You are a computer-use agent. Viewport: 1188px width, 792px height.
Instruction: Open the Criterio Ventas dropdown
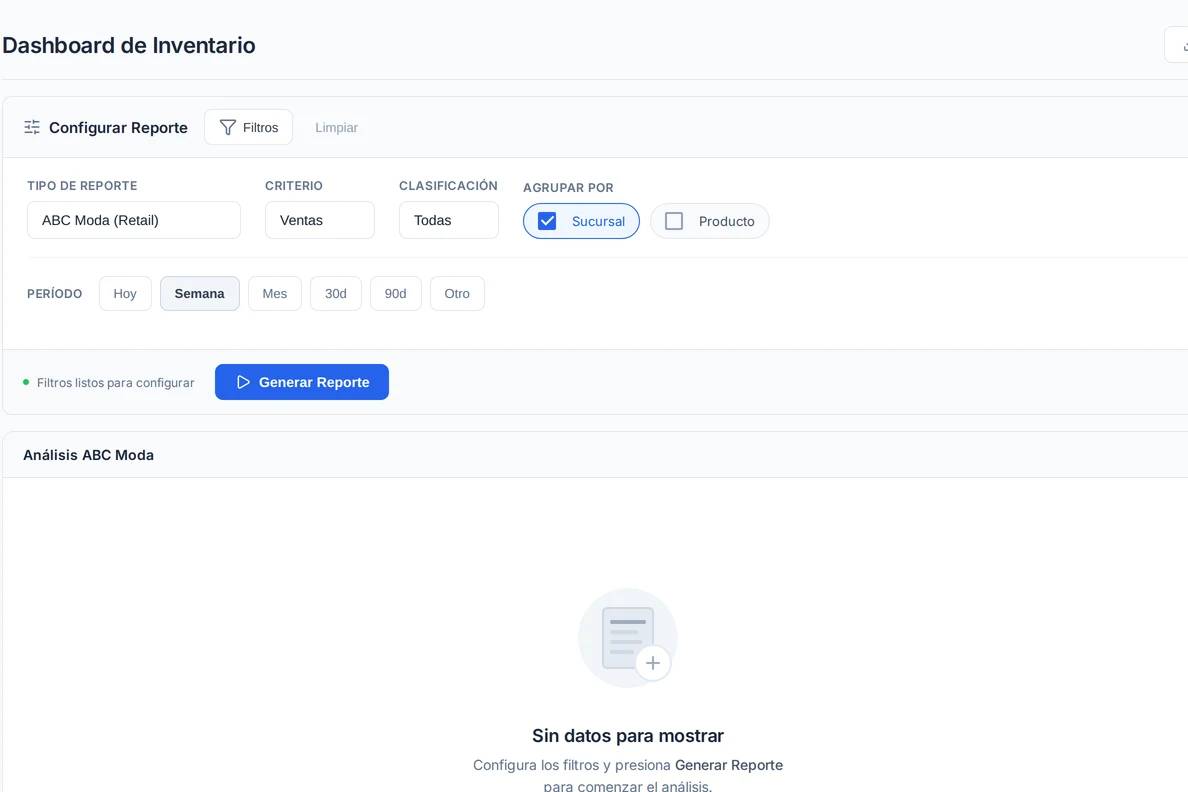click(x=320, y=220)
